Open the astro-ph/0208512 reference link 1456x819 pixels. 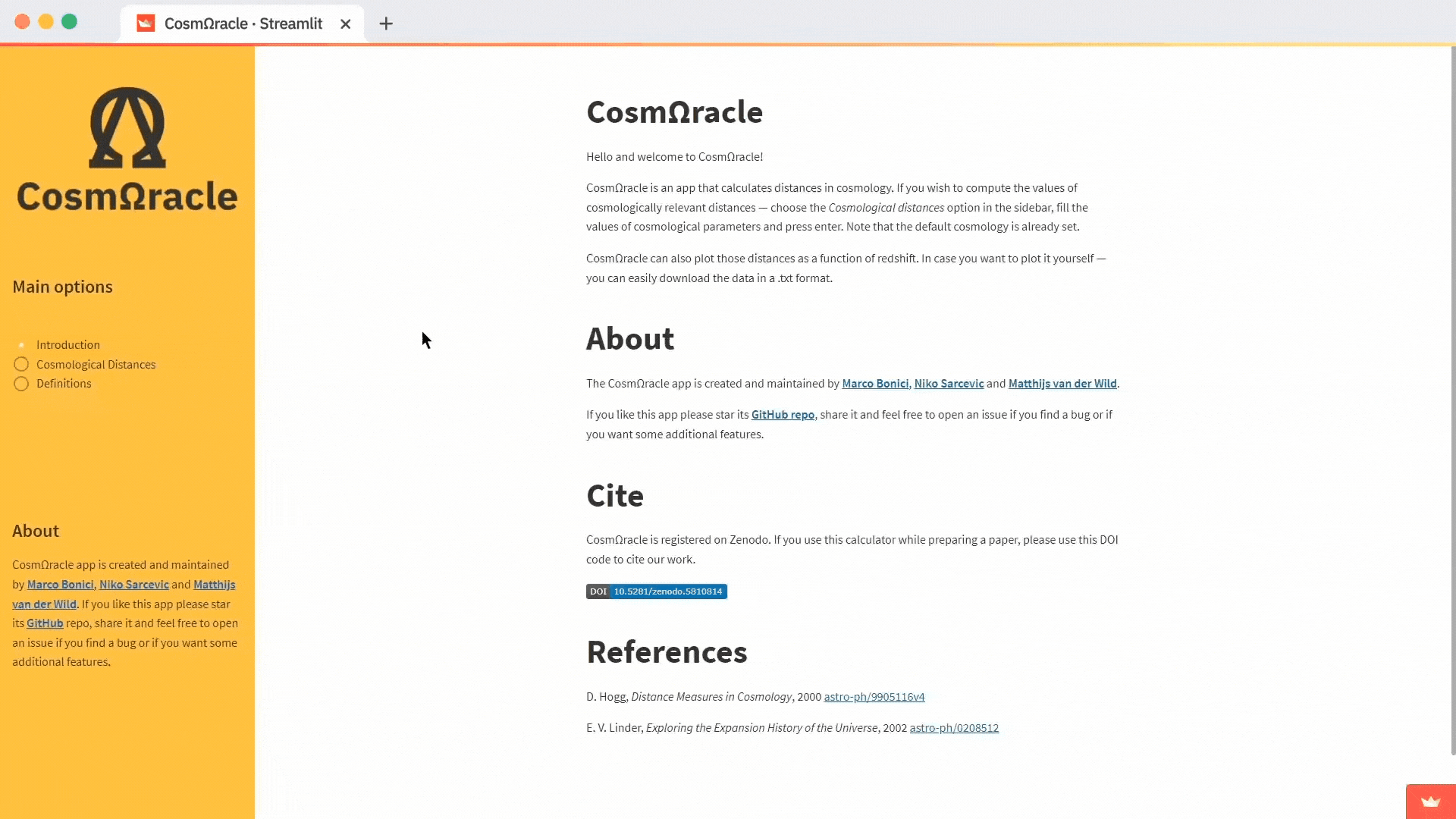coord(953,728)
